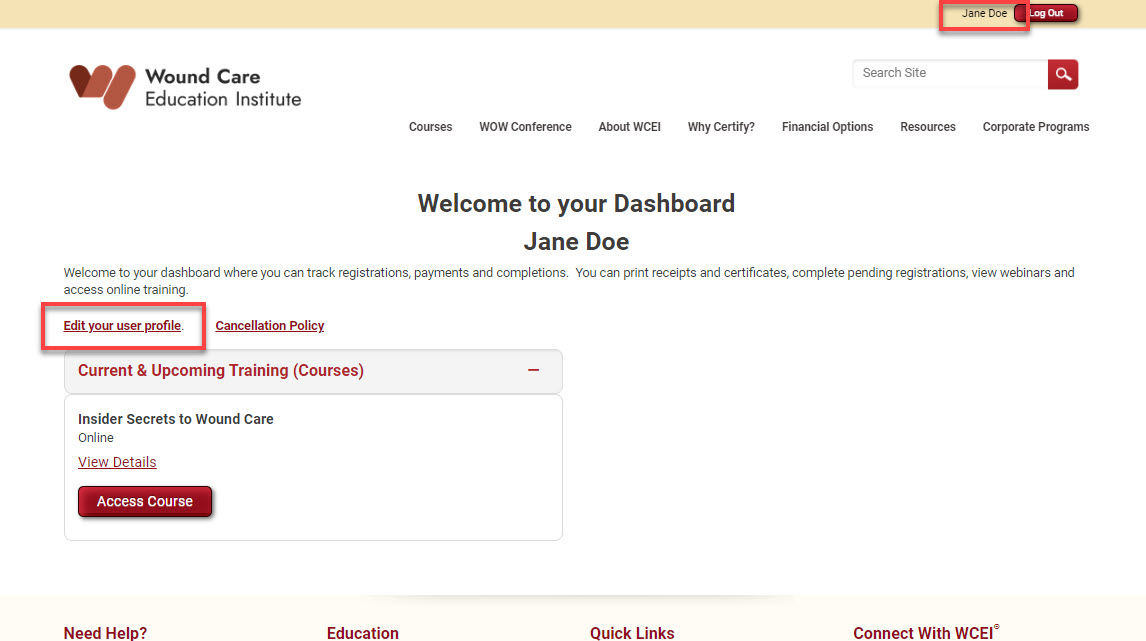1146x641 pixels.
Task: Open the WOW Conference menu item
Action: (525, 127)
